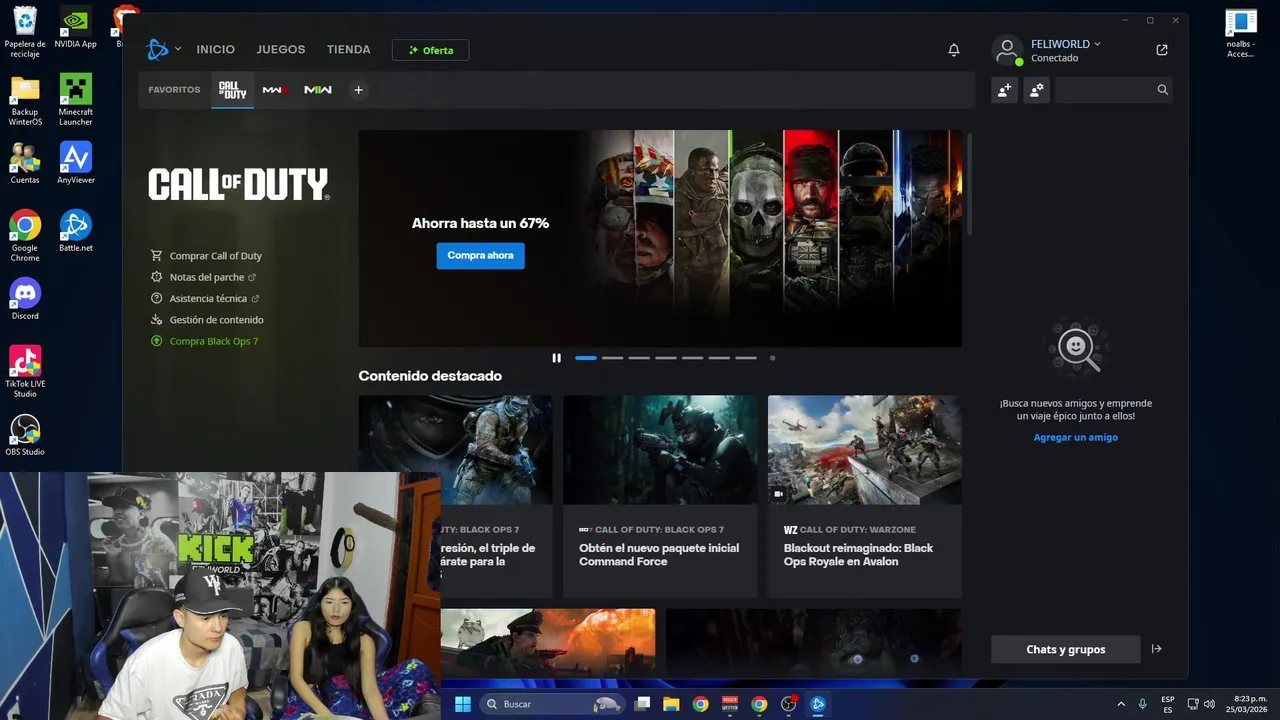Image resolution: width=1280 pixels, height=720 pixels.
Task: Pause the banner carousel
Action: coord(557,358)
